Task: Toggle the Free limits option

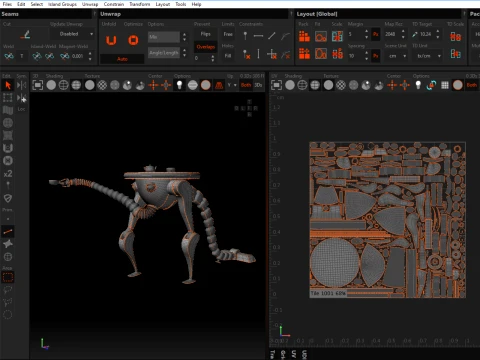Action: [x=228, y=34]
